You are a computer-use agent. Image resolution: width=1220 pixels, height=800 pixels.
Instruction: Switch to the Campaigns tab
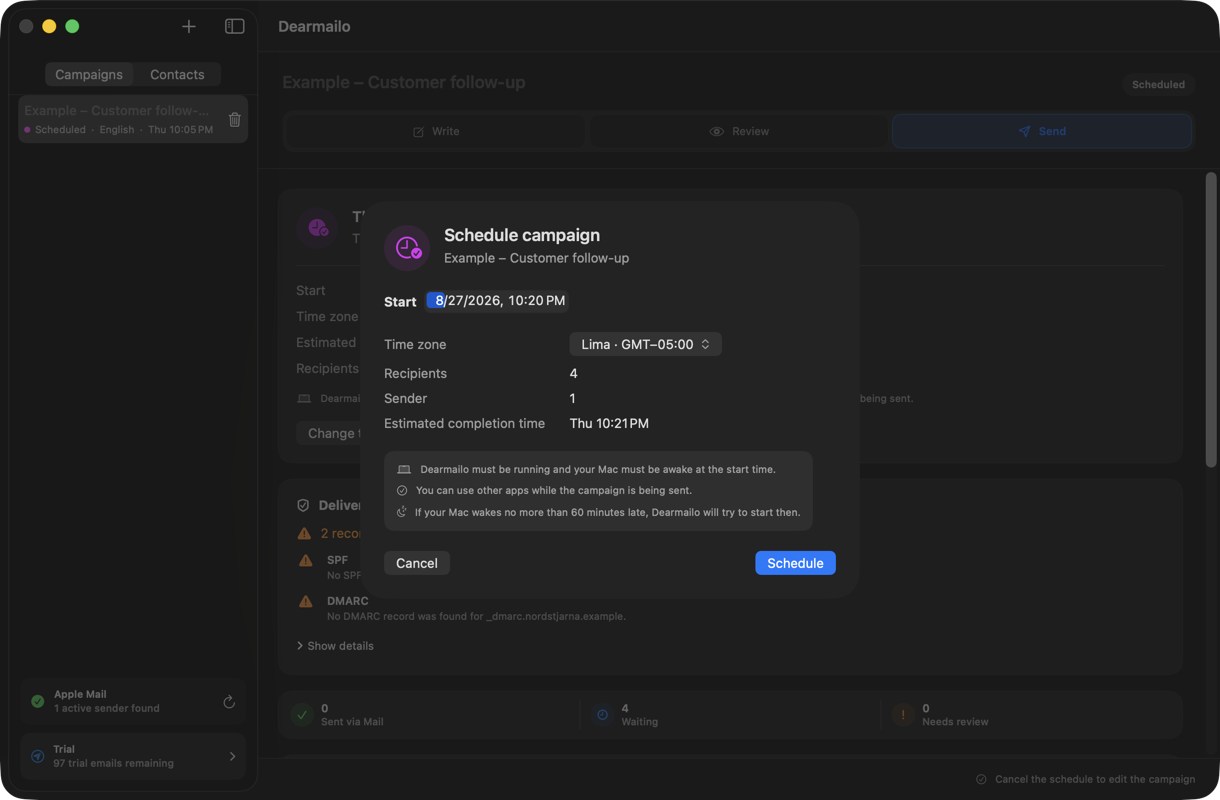89,75
